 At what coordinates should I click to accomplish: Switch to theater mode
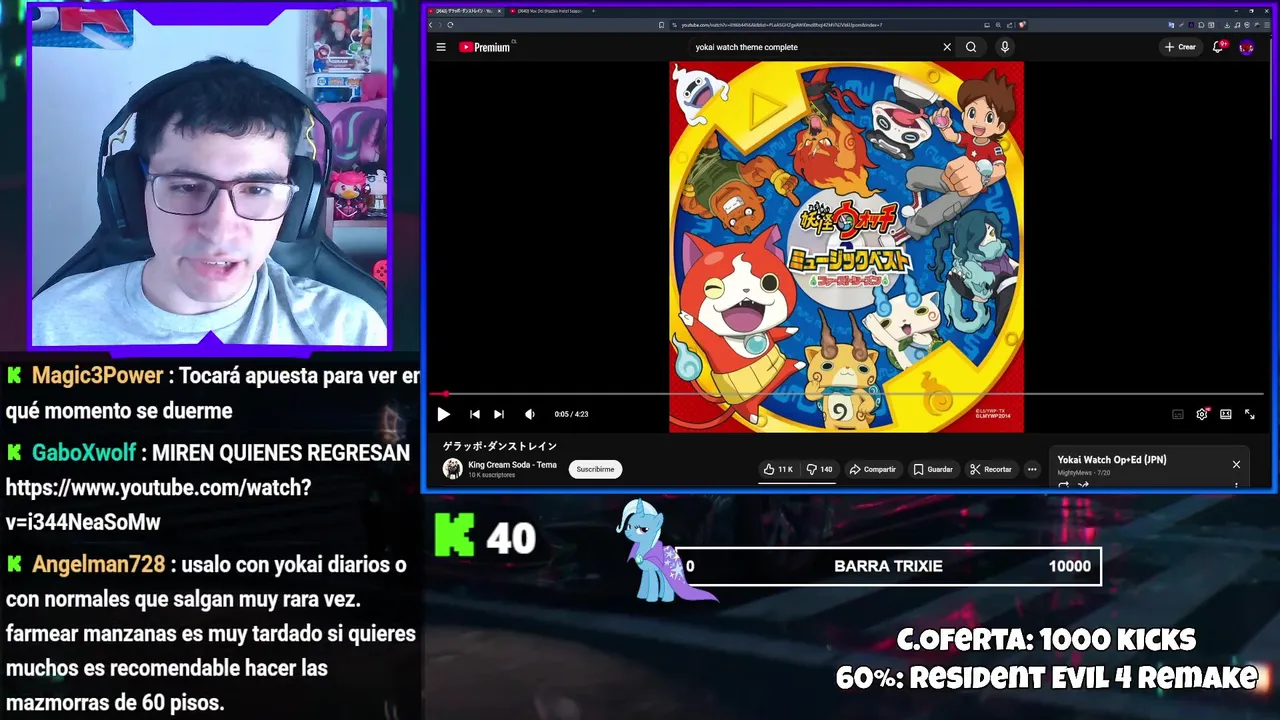[x=1226, y=414]
